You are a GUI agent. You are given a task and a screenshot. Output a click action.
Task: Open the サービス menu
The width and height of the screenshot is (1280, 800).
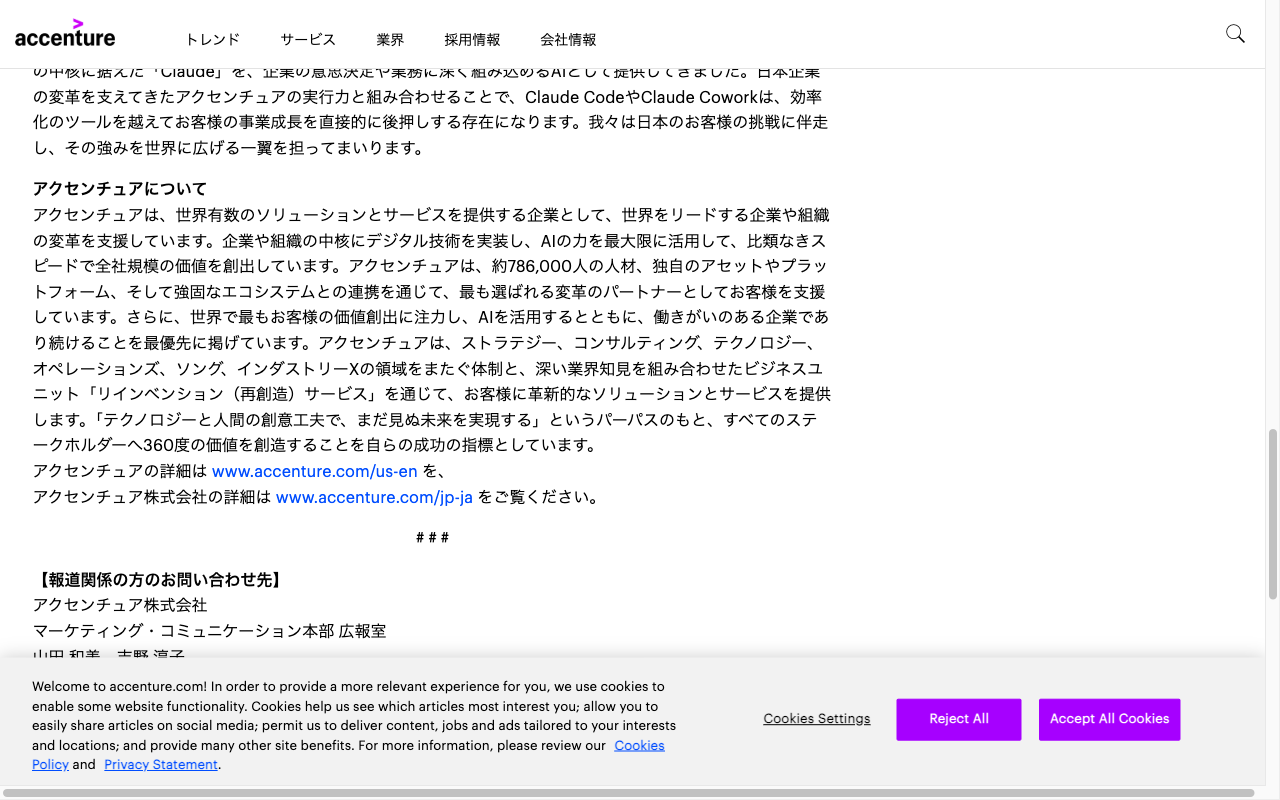click(x=308, y=40)
